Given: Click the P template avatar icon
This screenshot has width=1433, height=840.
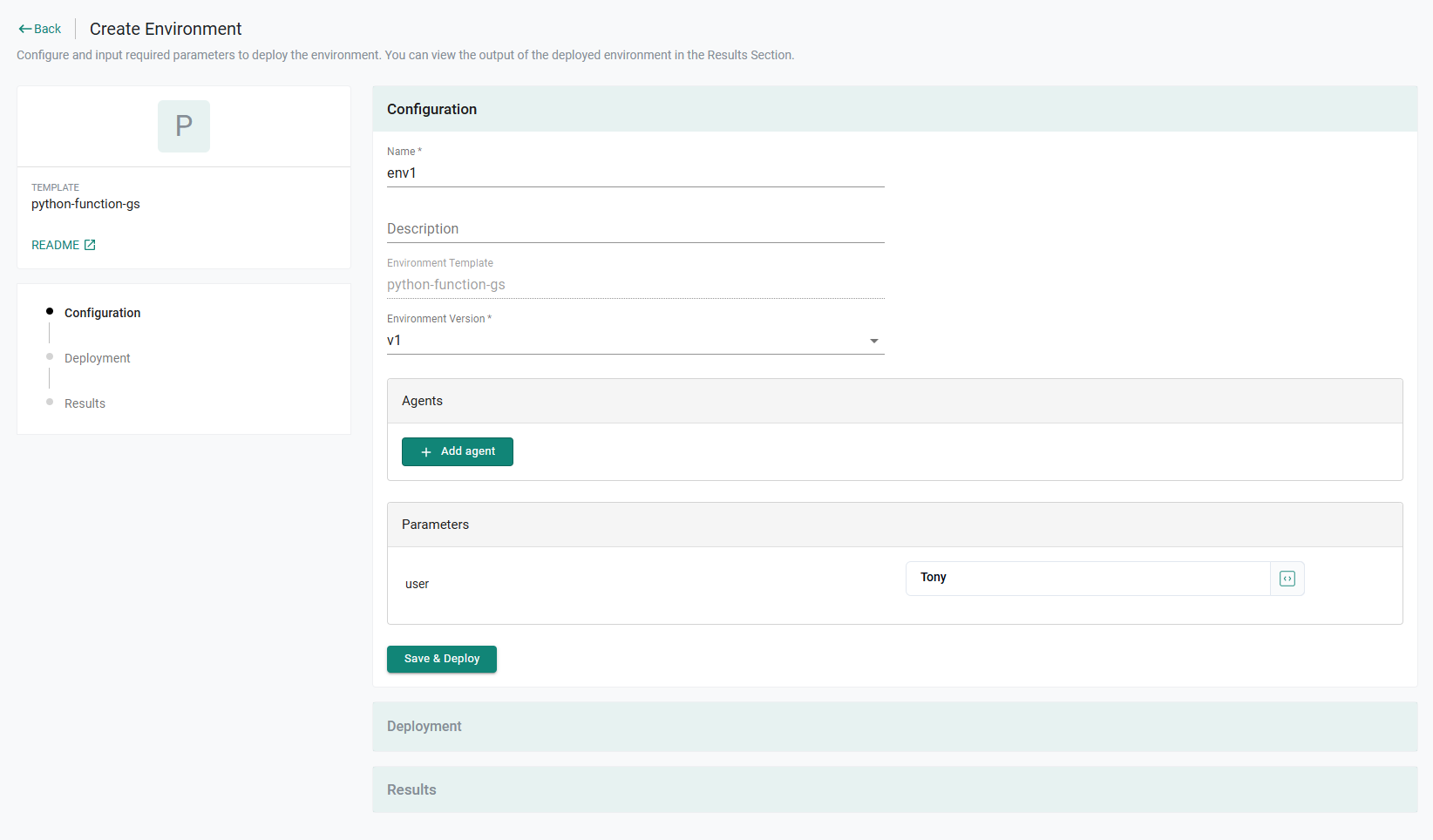Looking at the screenshot, I should click(184, 126).
